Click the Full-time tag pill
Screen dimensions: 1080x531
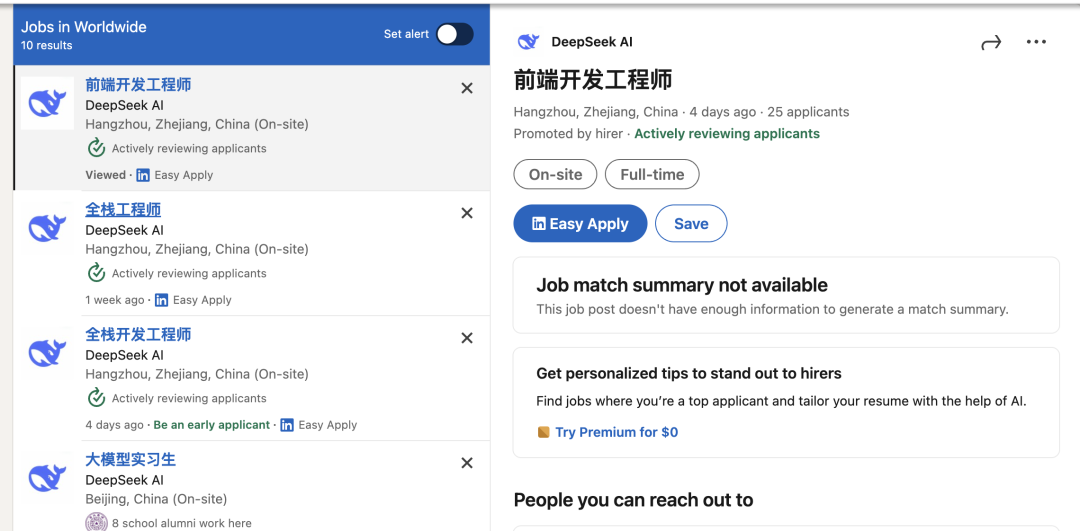pyautogui.click(x=652, y=174)
